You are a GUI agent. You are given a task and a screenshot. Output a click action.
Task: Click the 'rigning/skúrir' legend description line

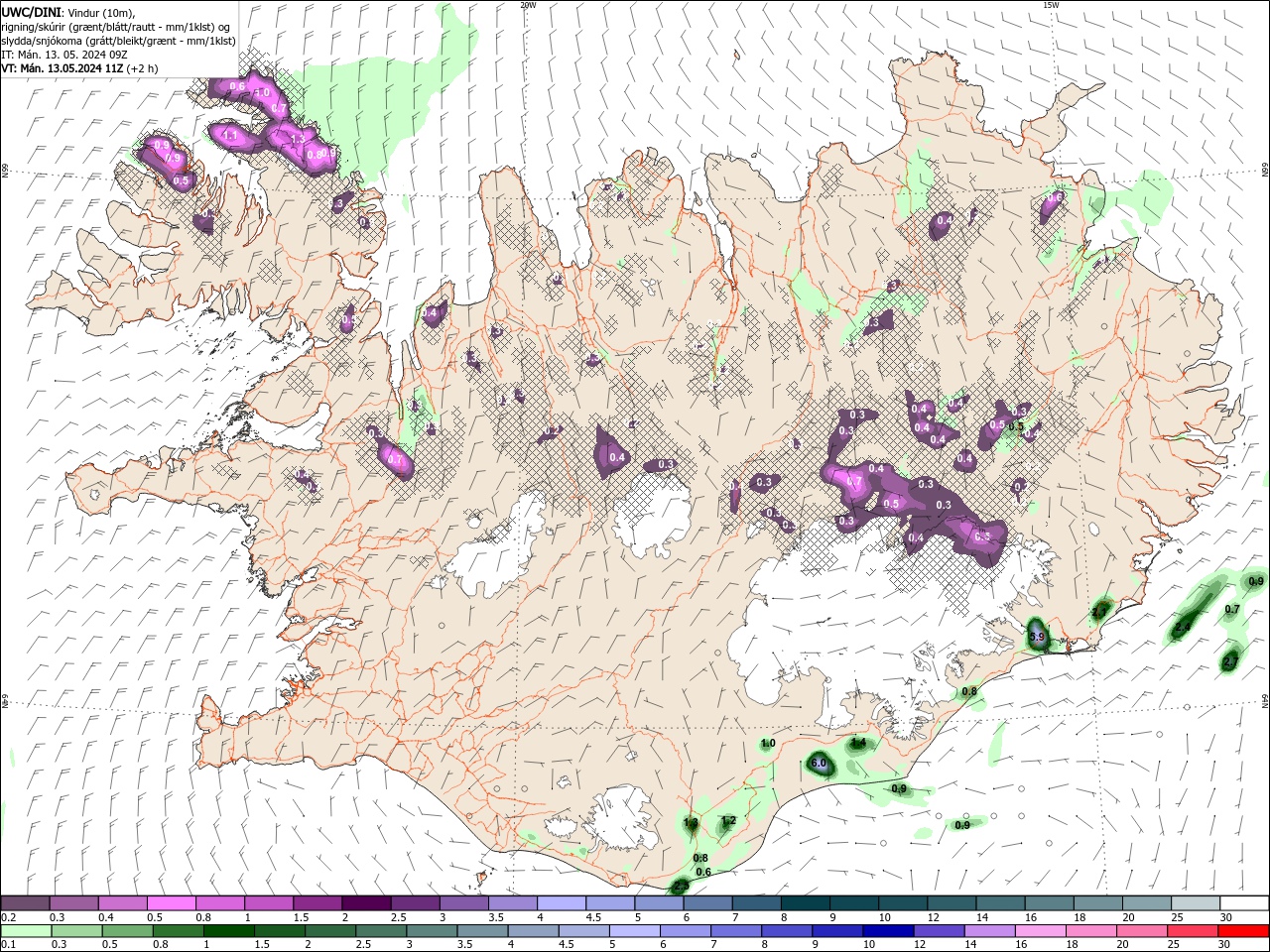pos(114,27)
